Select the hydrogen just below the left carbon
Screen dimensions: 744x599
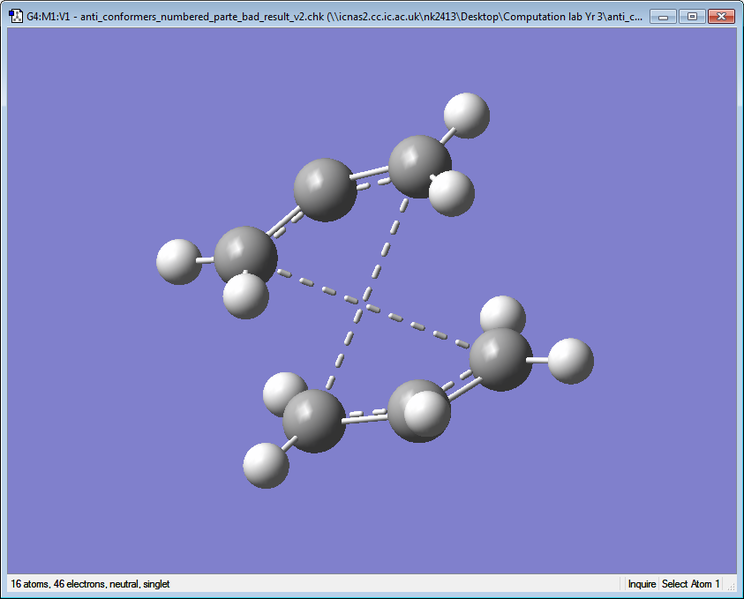(246, 296)
